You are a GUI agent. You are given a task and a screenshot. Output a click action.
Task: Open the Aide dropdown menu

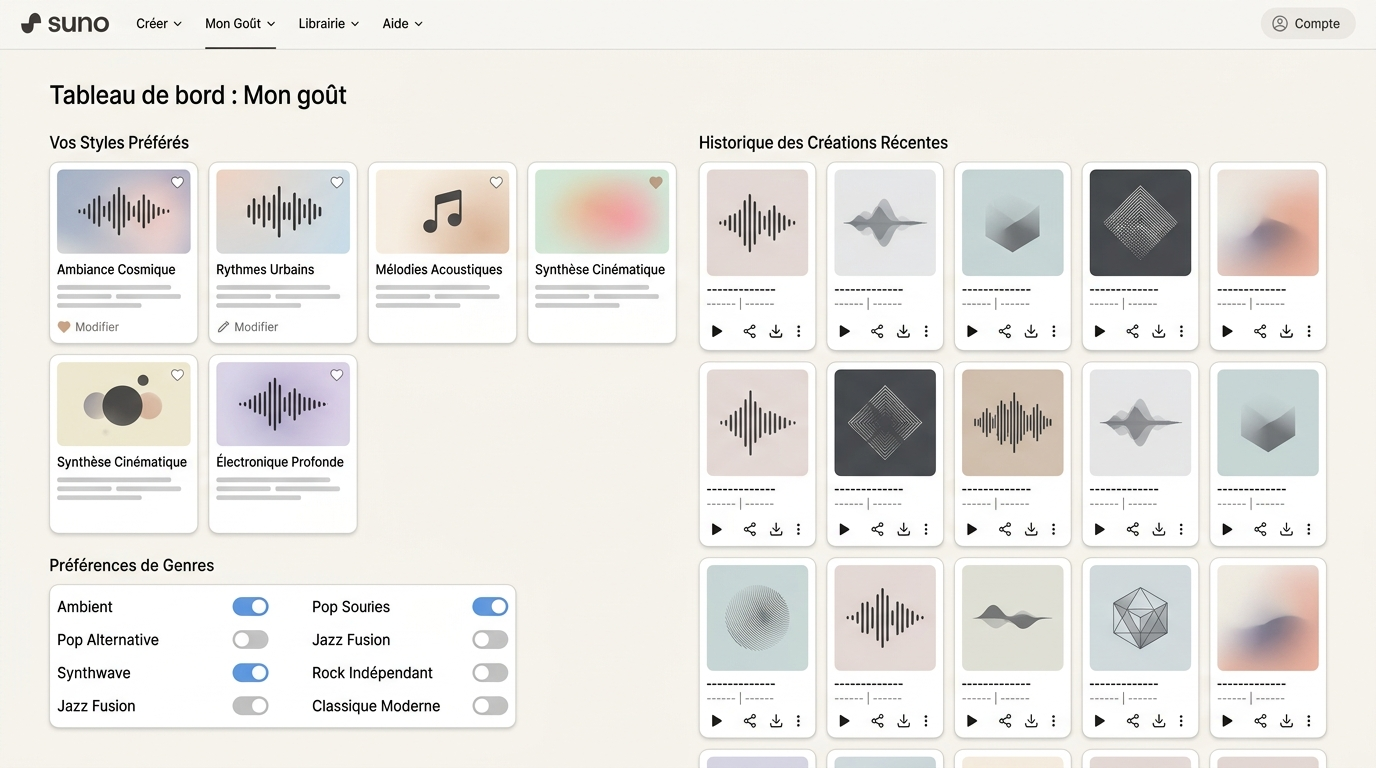click(x=402, y=24)
